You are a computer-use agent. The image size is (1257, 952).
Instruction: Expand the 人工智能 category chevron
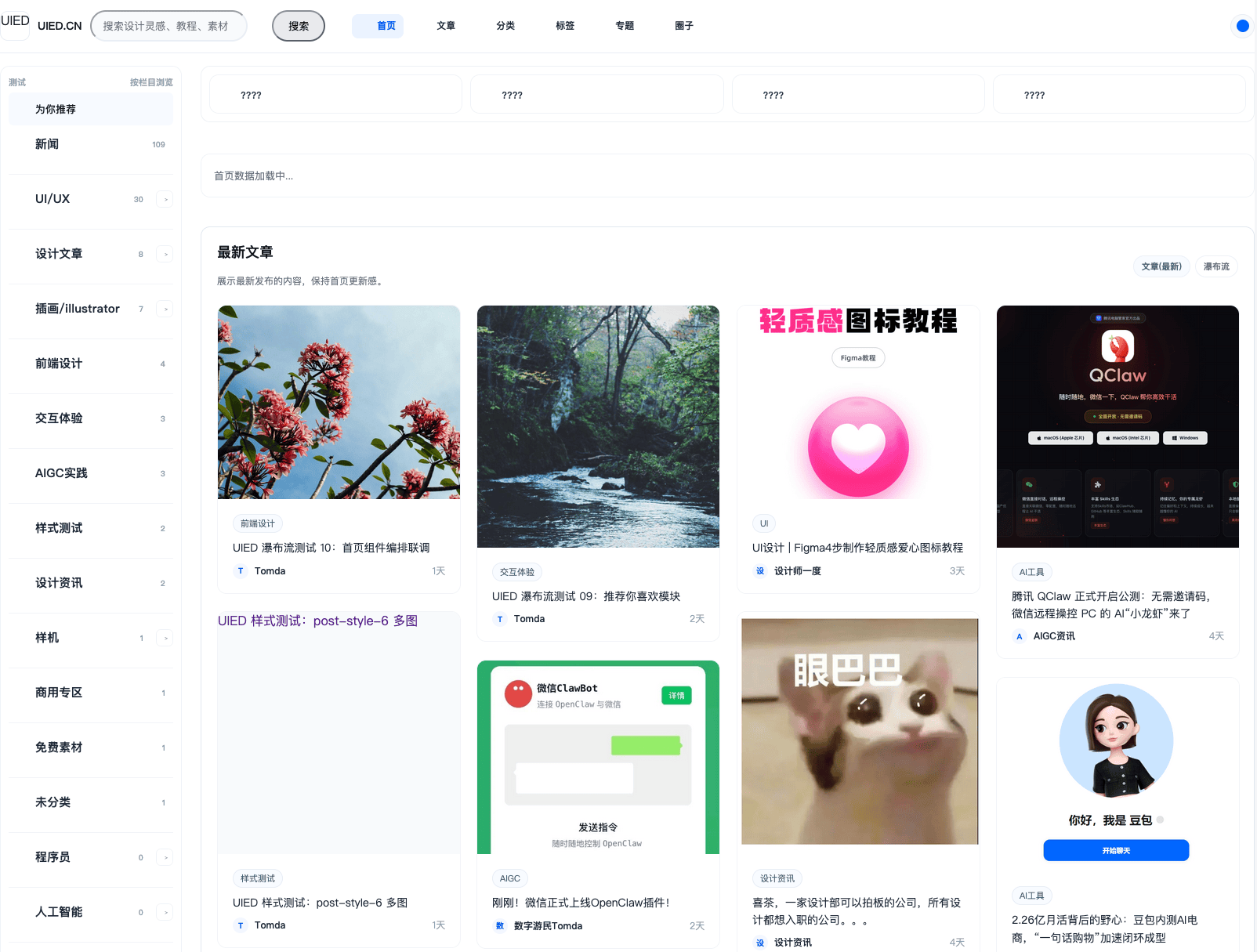point(165,912)
